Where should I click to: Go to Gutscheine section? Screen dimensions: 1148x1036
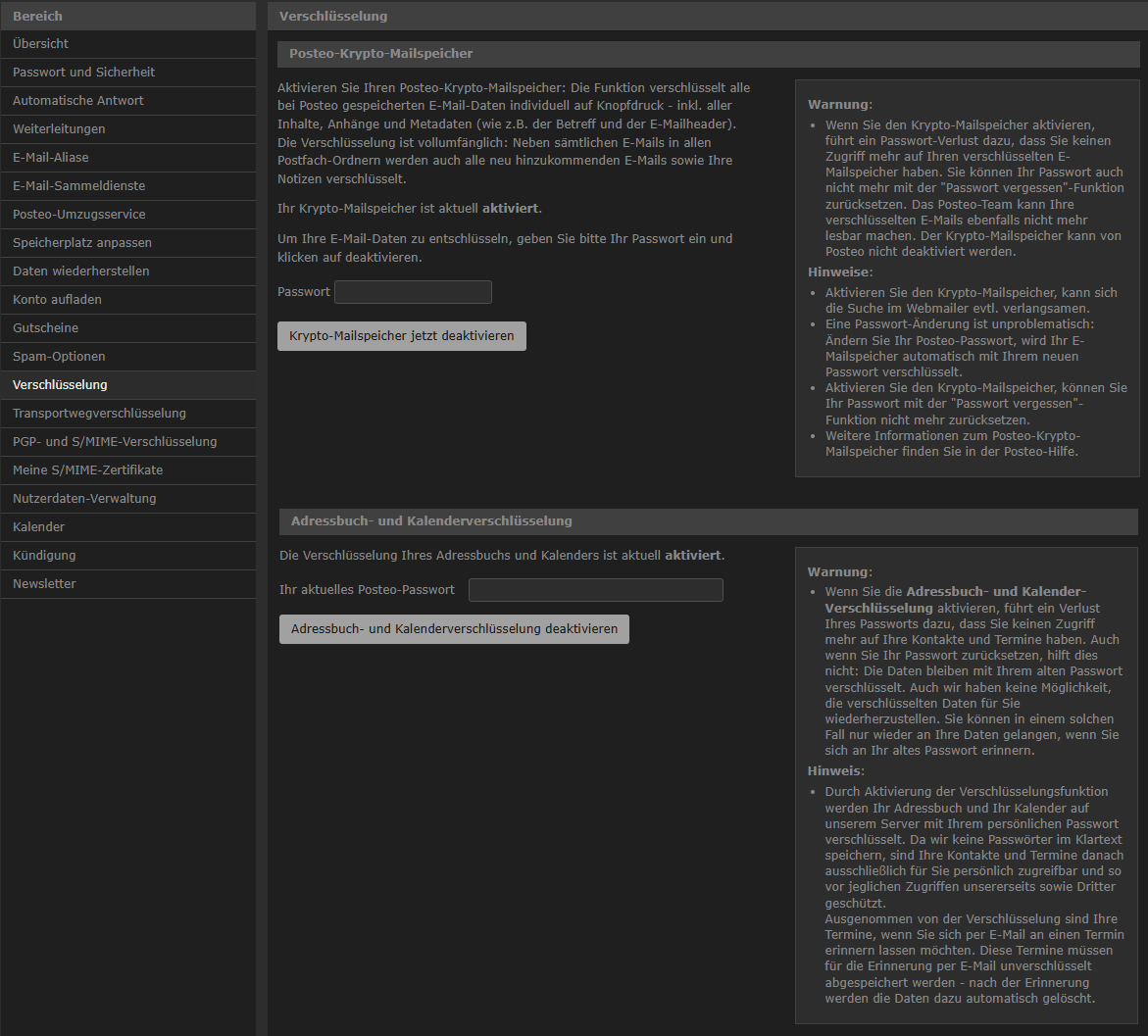tap(128, 328)
